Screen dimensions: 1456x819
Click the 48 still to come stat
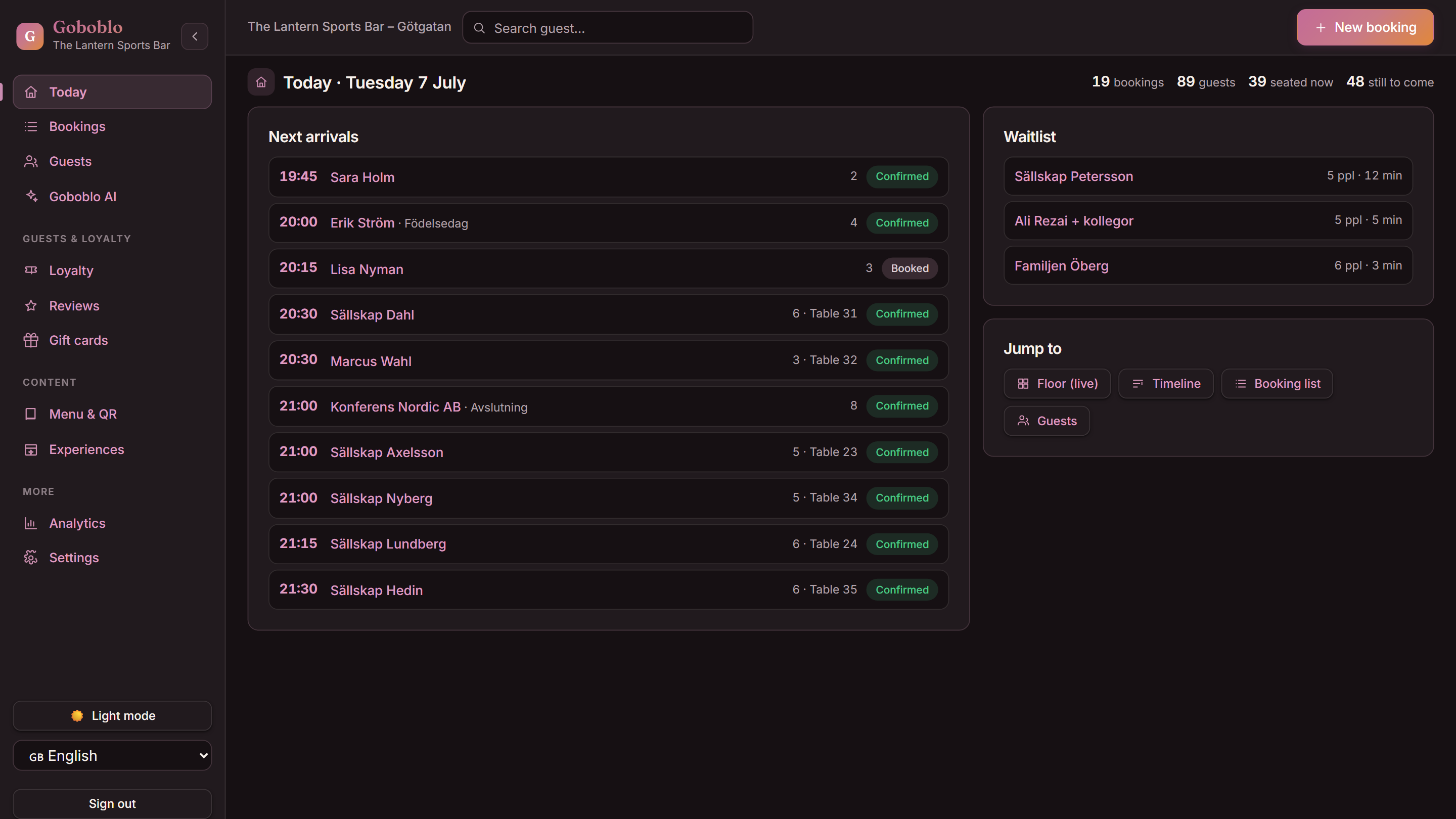[1390, 82]
